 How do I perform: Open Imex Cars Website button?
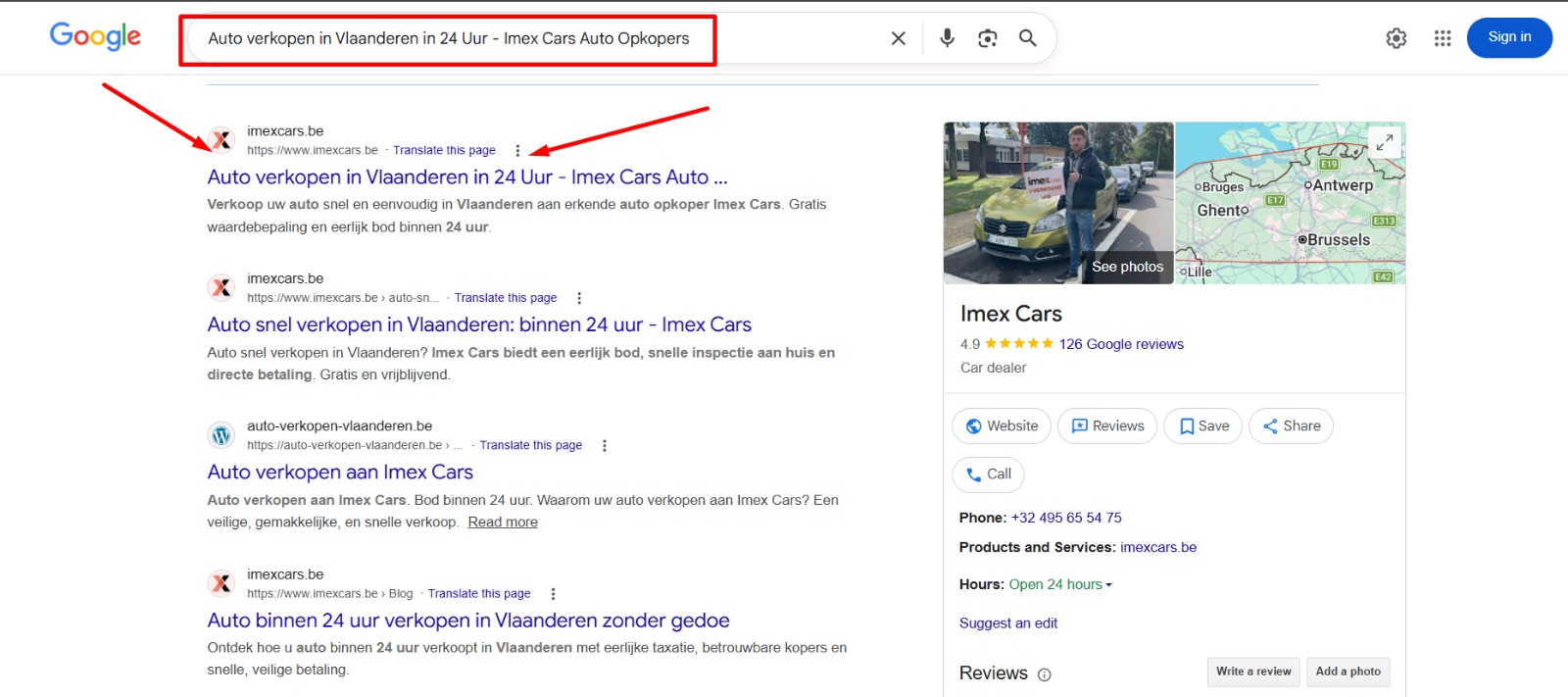(x=1001, y=426)
